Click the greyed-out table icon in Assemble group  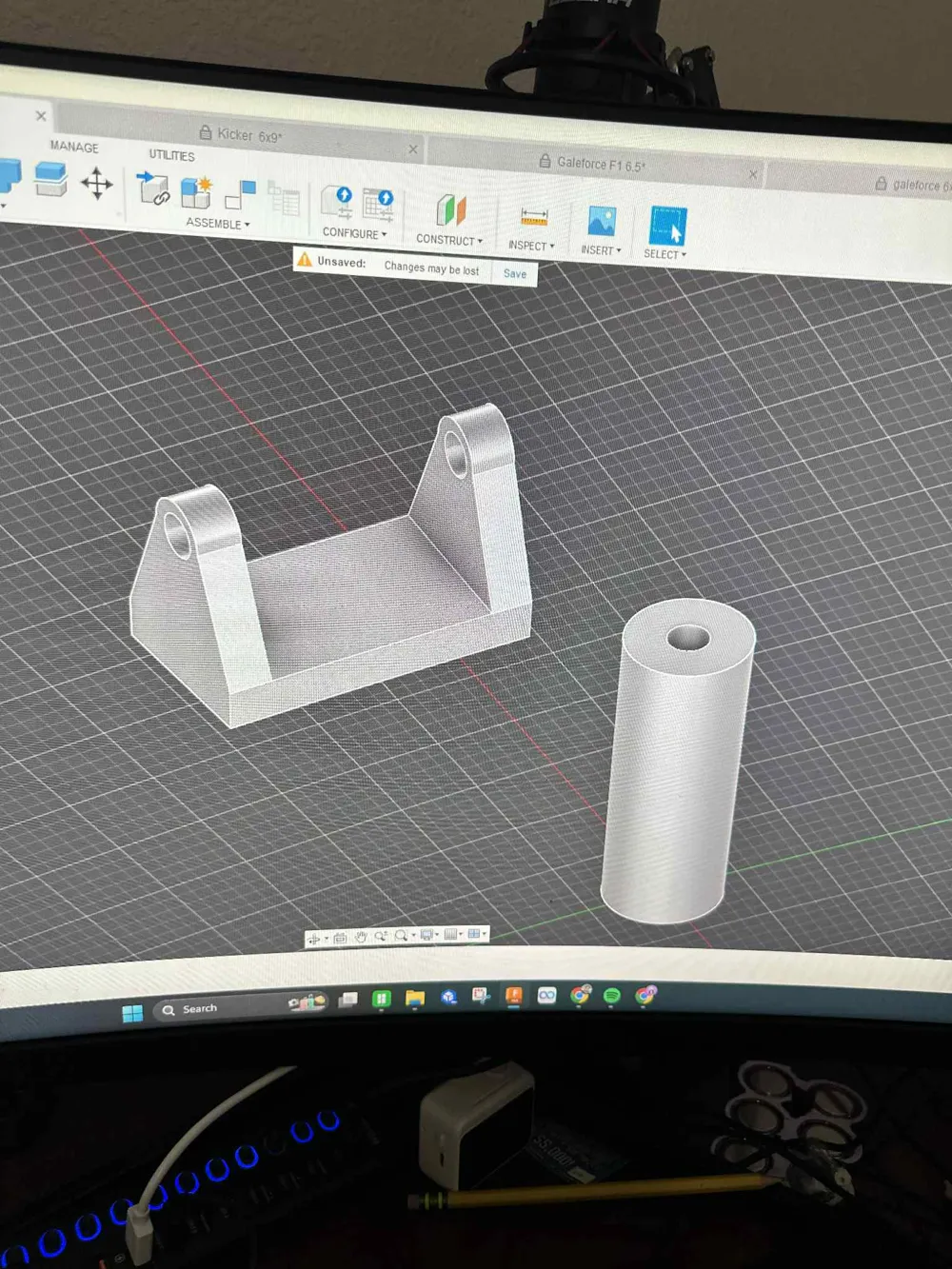point(284,199)
